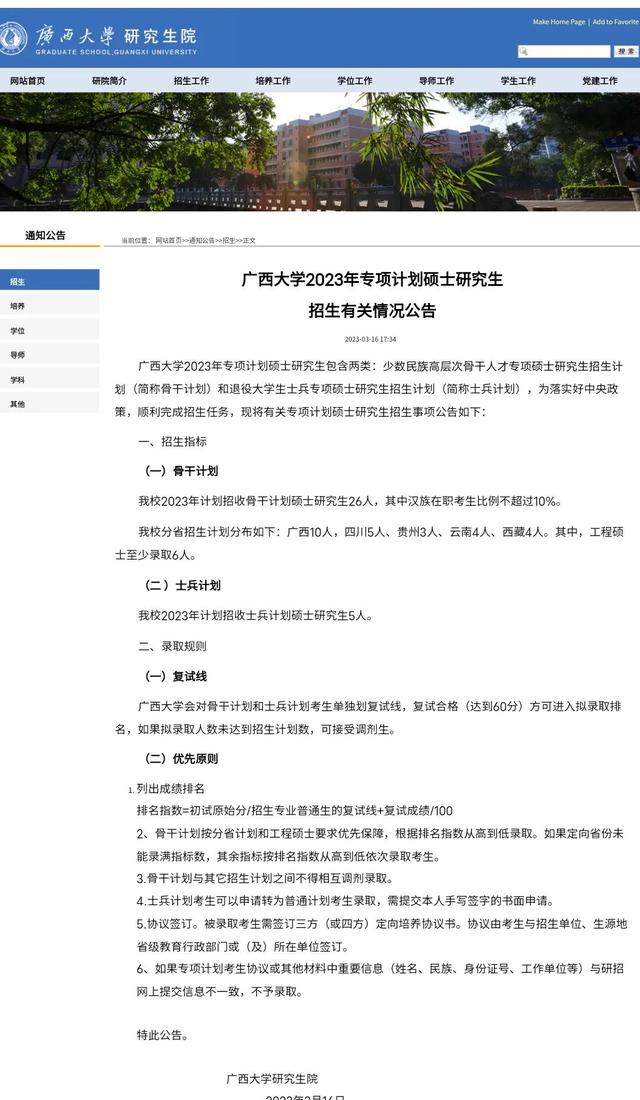The height and width of the screenshot is (1100, 640).
Task: Click the signature 广西大学研究生院
Action: pos(272,1079)
